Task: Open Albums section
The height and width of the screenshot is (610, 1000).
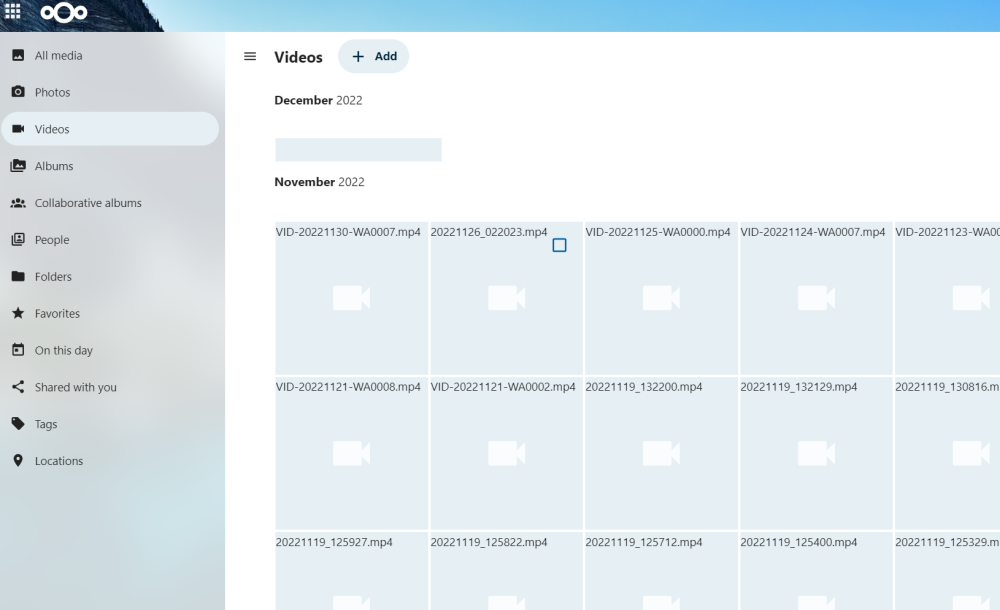Action: click(x=110, y=166)
